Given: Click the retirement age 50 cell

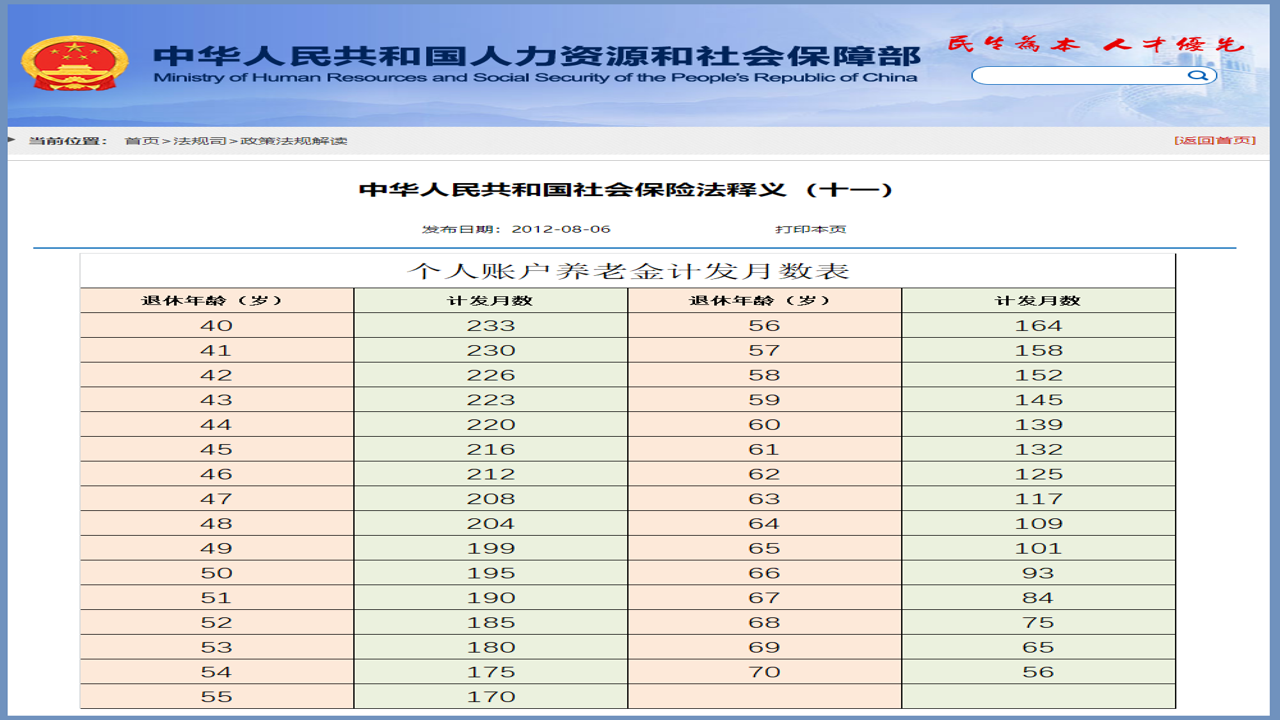Looking at the screenshot, I should (217, 573).
